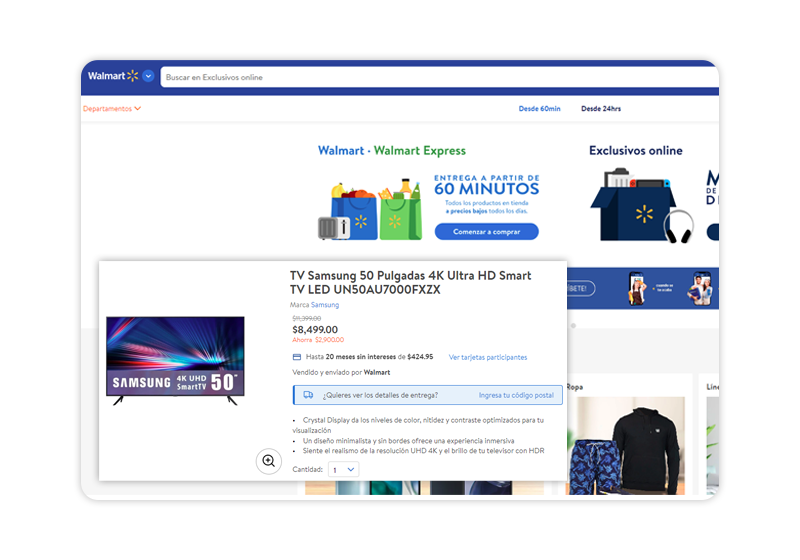The image size is (800, 560).
Task: Click the Walmart · Walmart Express heading
Action: (392, 150)
